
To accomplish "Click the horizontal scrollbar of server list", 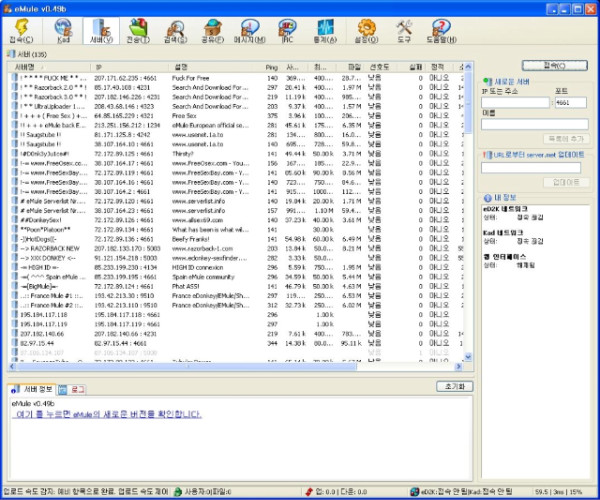I will (187, 366).
